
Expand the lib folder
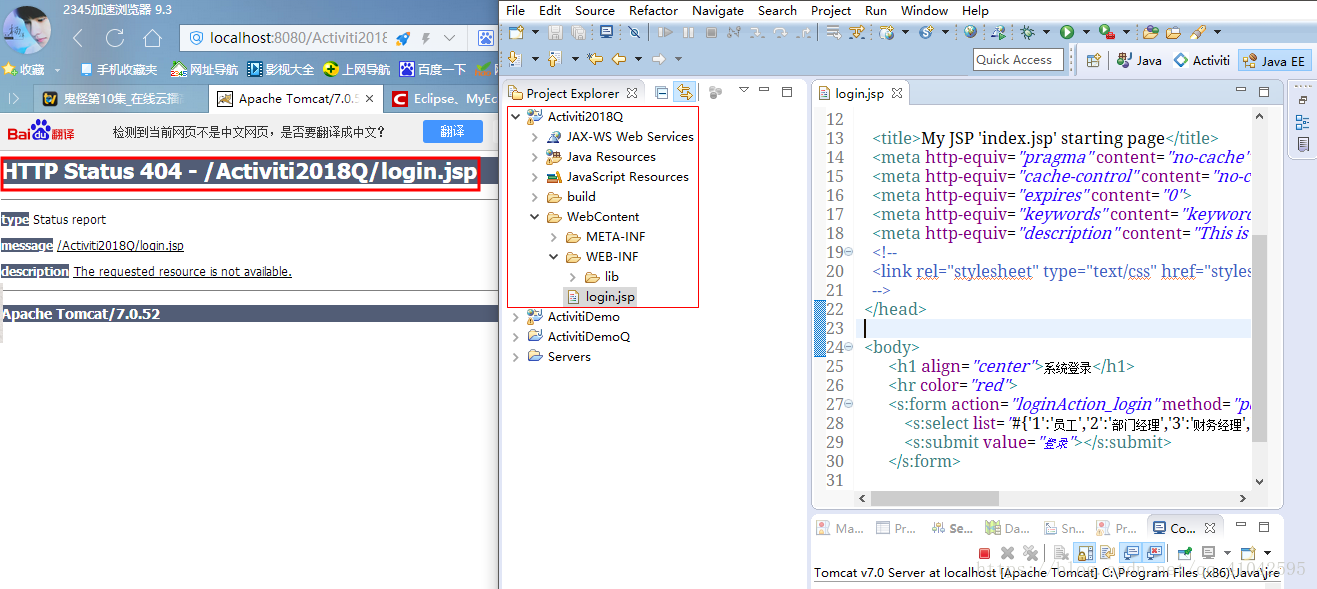[573, 277]
